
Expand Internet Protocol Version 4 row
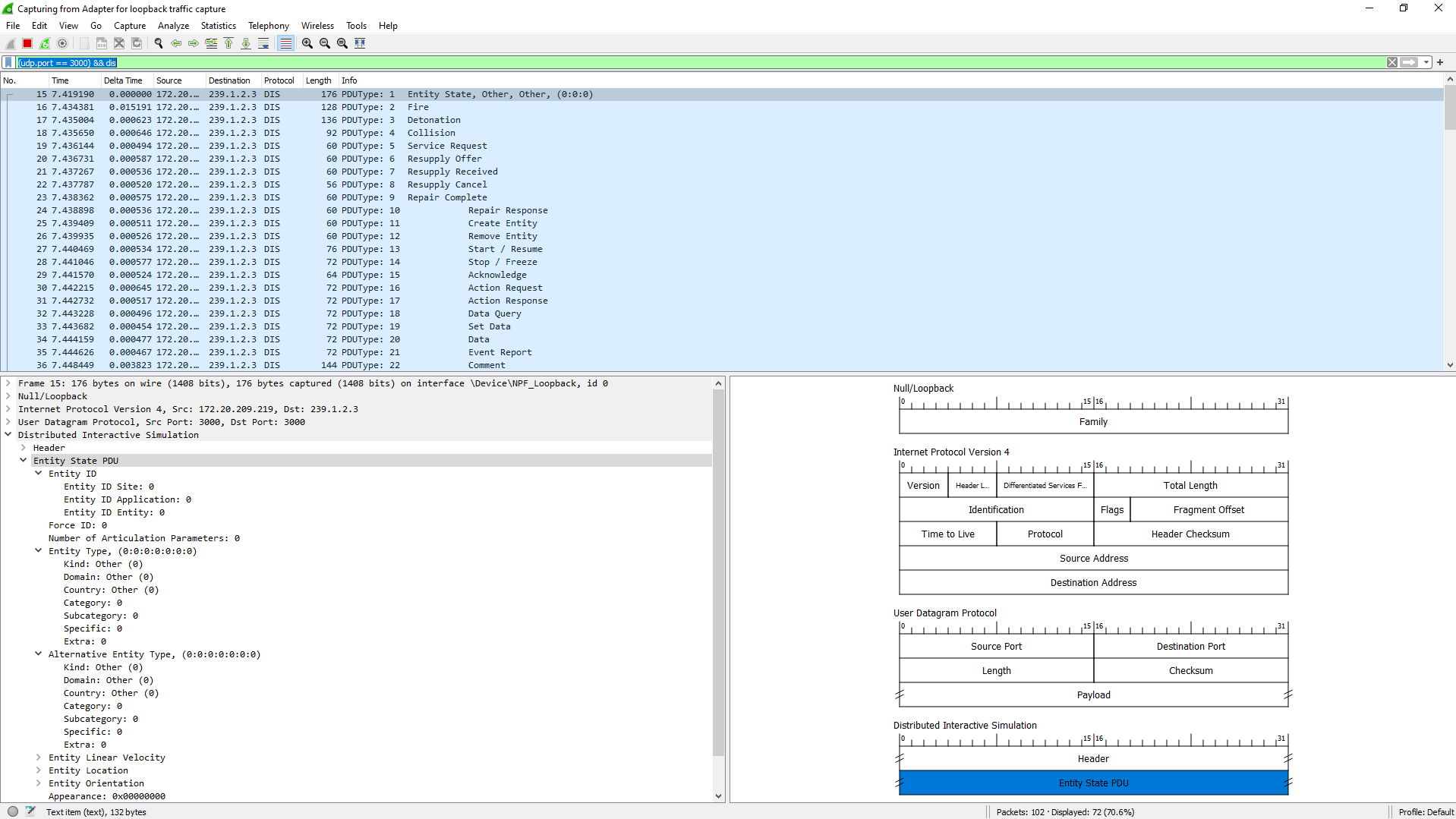click(x=8, y=409)
